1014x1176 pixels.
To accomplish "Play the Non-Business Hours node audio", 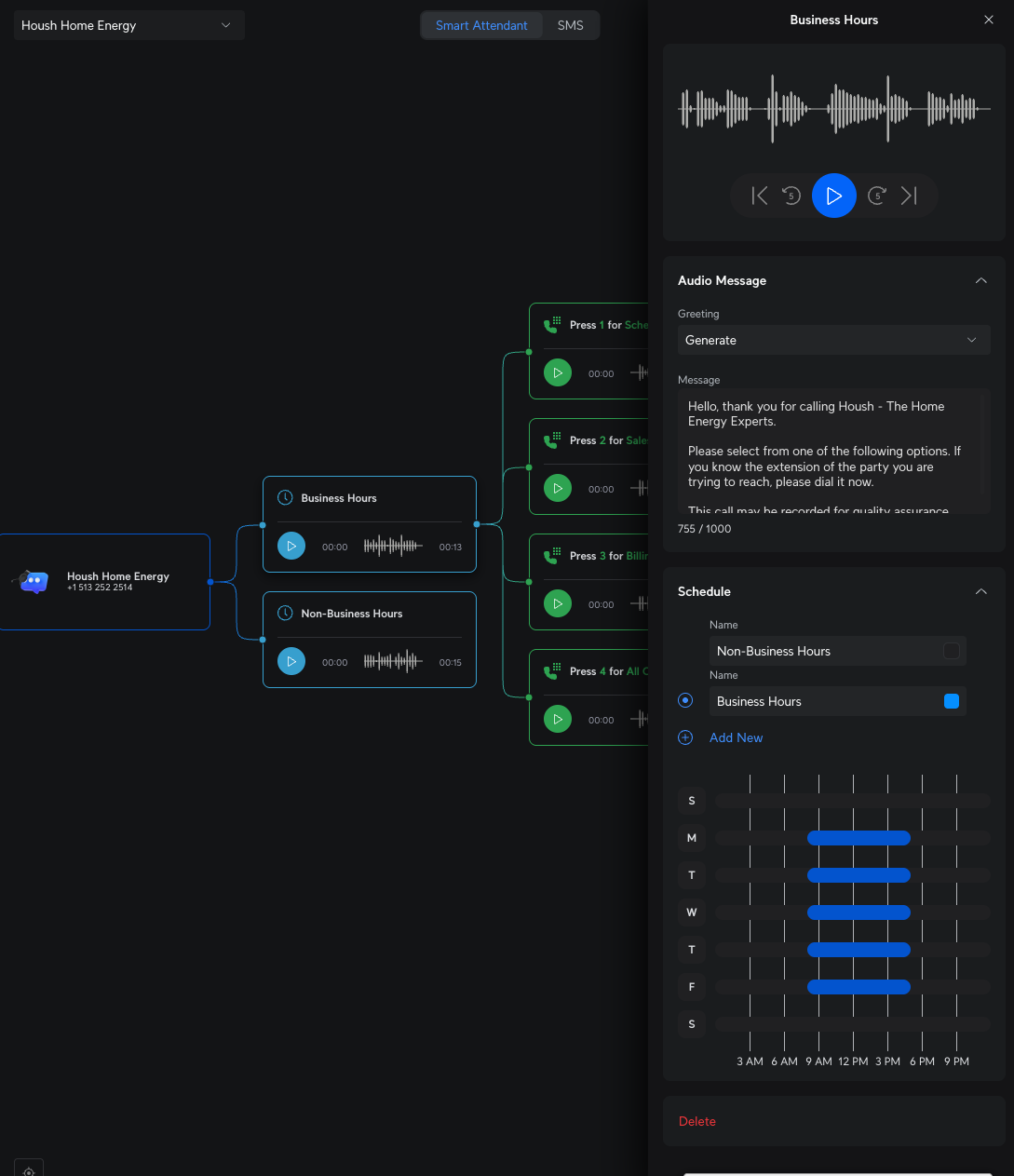I will point(291,662).
